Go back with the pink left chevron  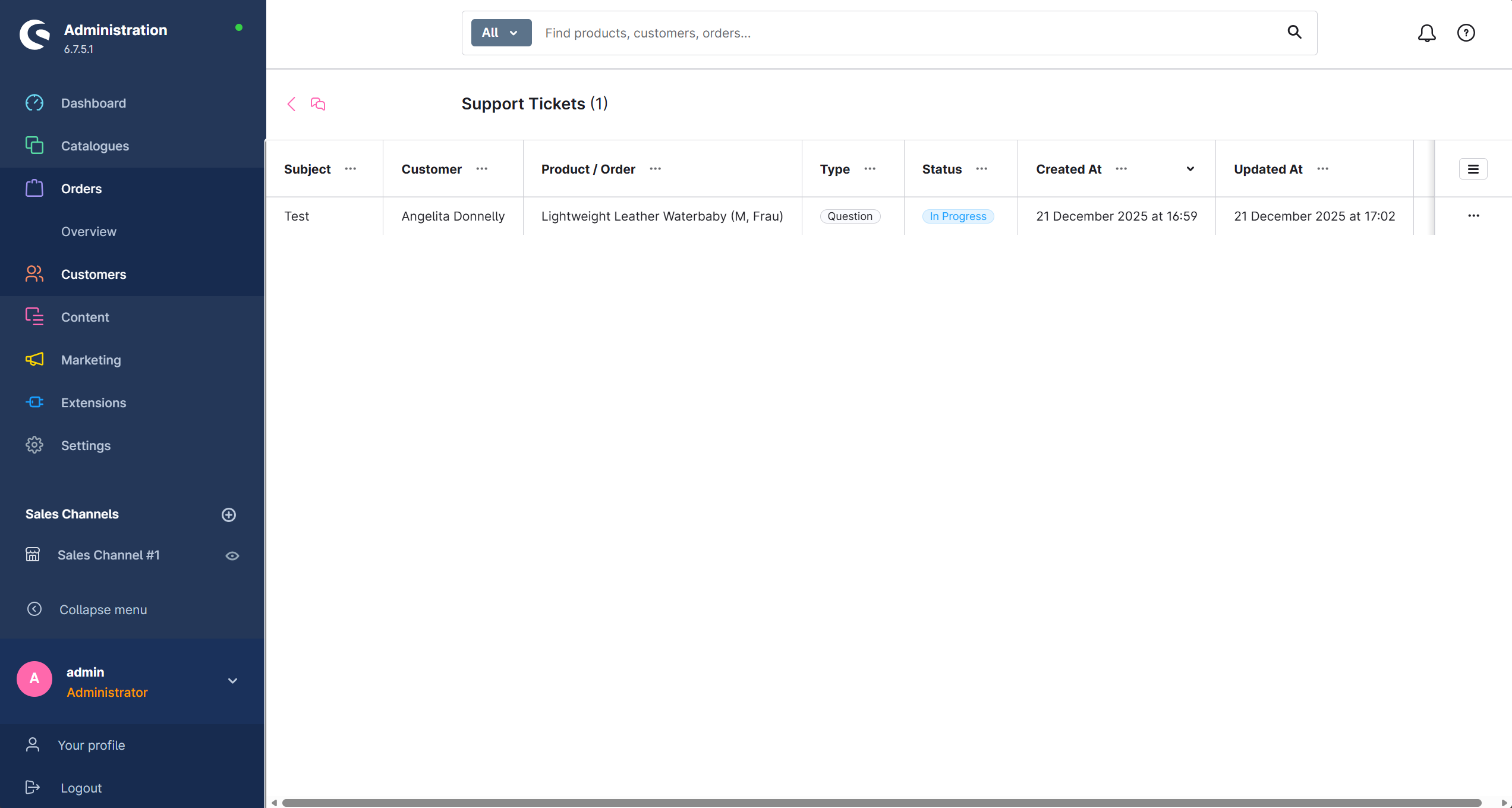point(291,104)
